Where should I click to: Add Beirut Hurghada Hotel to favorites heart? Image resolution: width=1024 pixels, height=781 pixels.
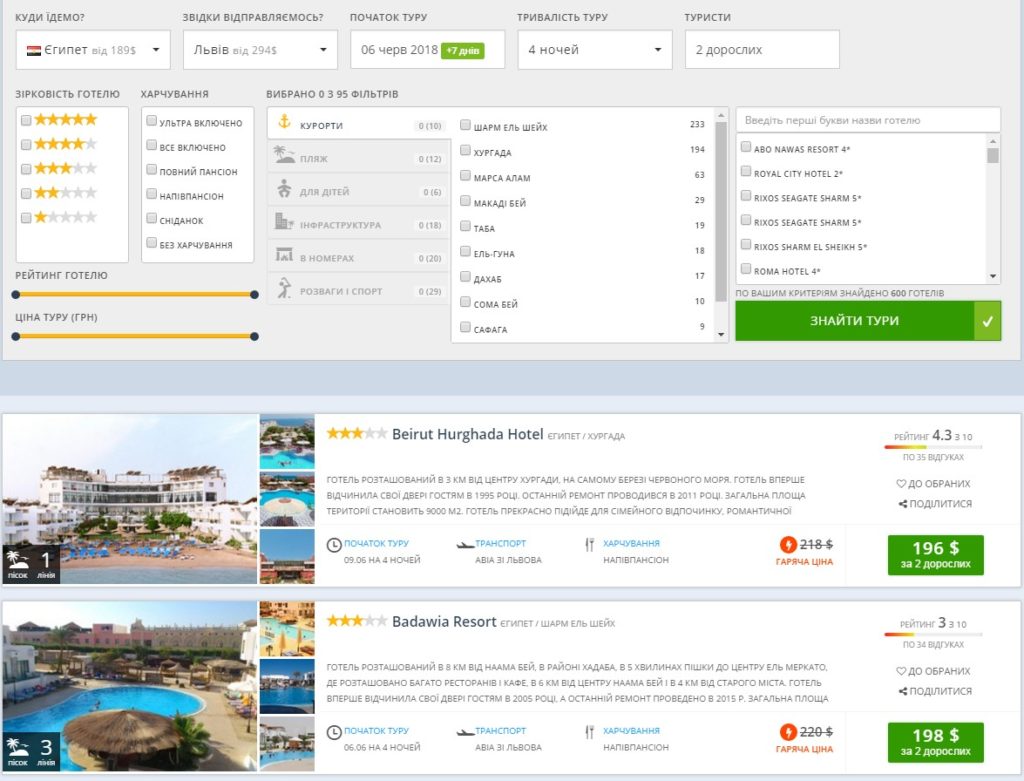[901, 484]
